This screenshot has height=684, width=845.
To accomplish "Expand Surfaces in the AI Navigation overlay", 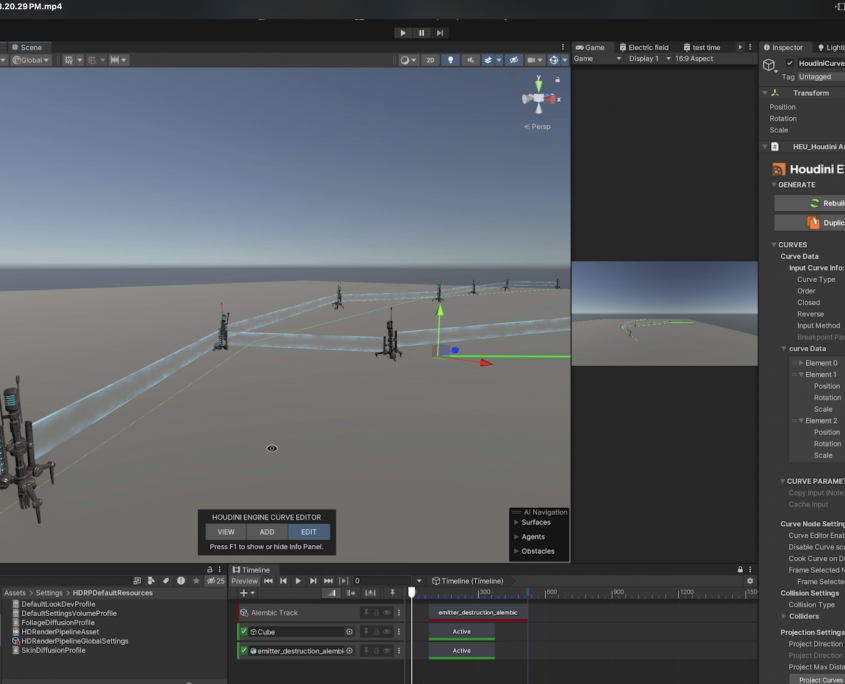I will tap(516, 522).
